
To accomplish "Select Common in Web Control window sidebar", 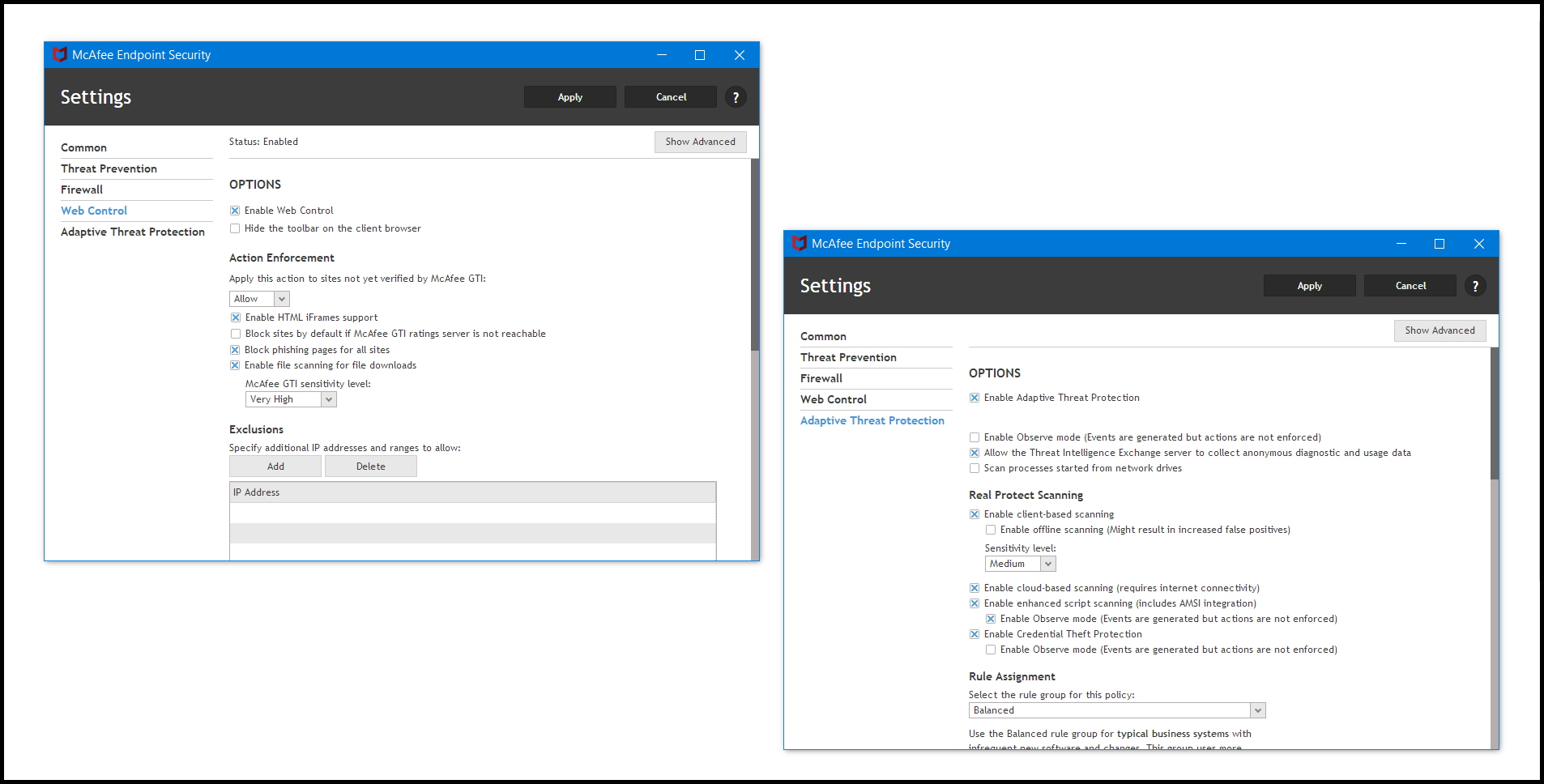I will pos(83,147).
